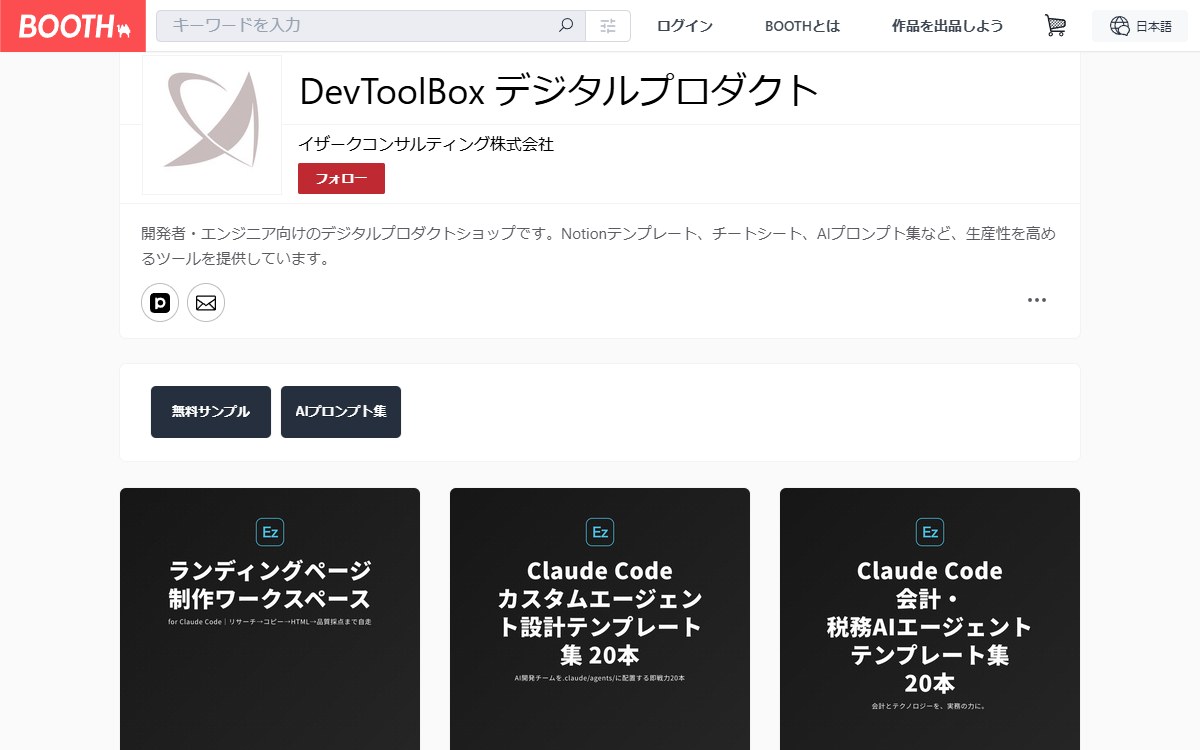Select the AIプロンプト集 category button
This screenshot has height=750, width=1200.
pyautogui.click(x=341, y=412)
